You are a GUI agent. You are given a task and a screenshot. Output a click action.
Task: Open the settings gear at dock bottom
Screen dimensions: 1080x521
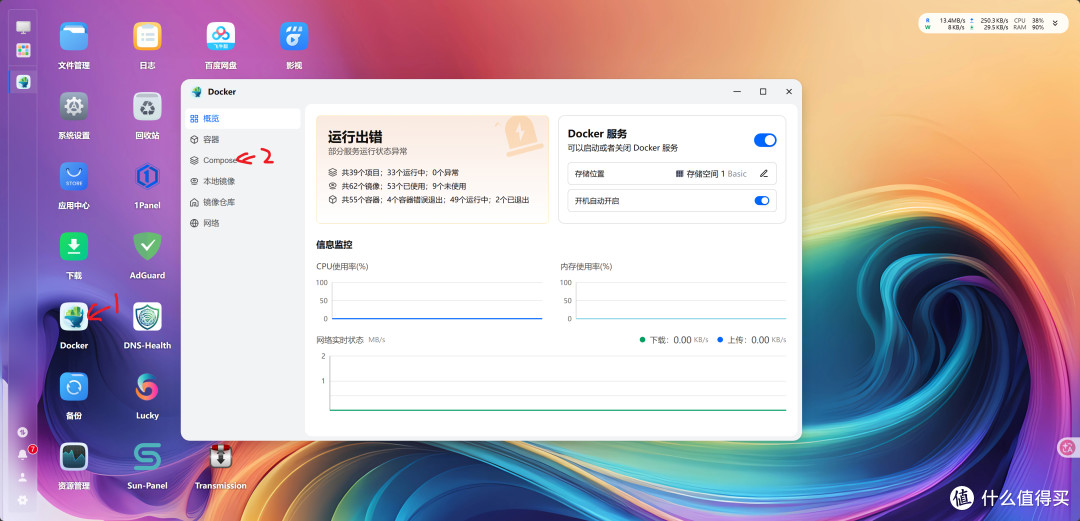23,500
